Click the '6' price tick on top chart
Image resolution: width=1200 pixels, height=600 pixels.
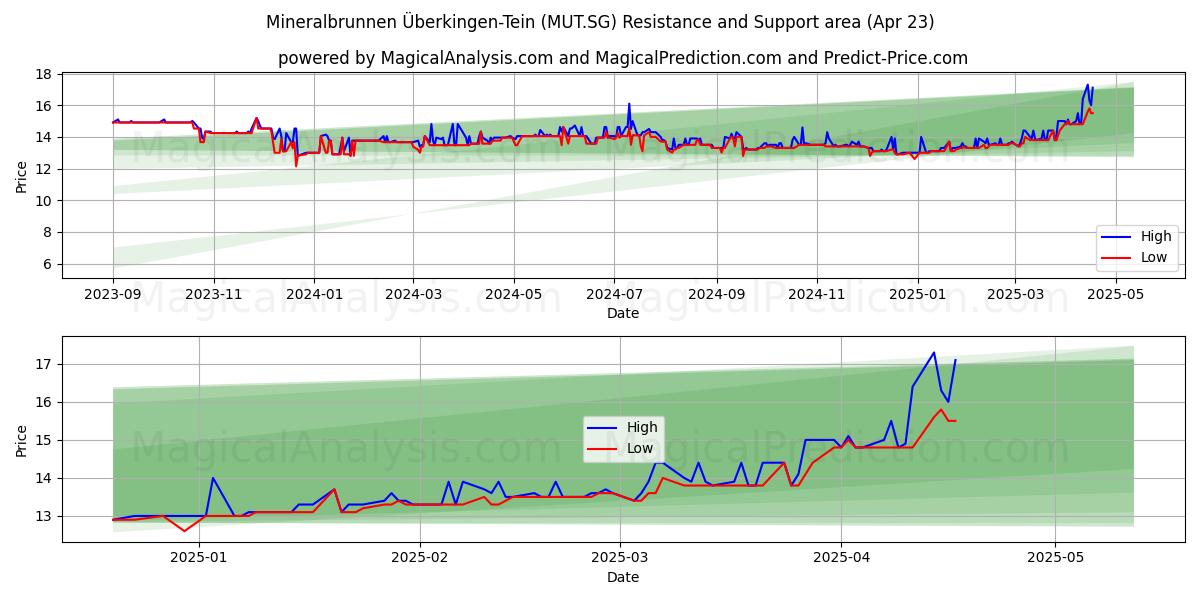48,264
